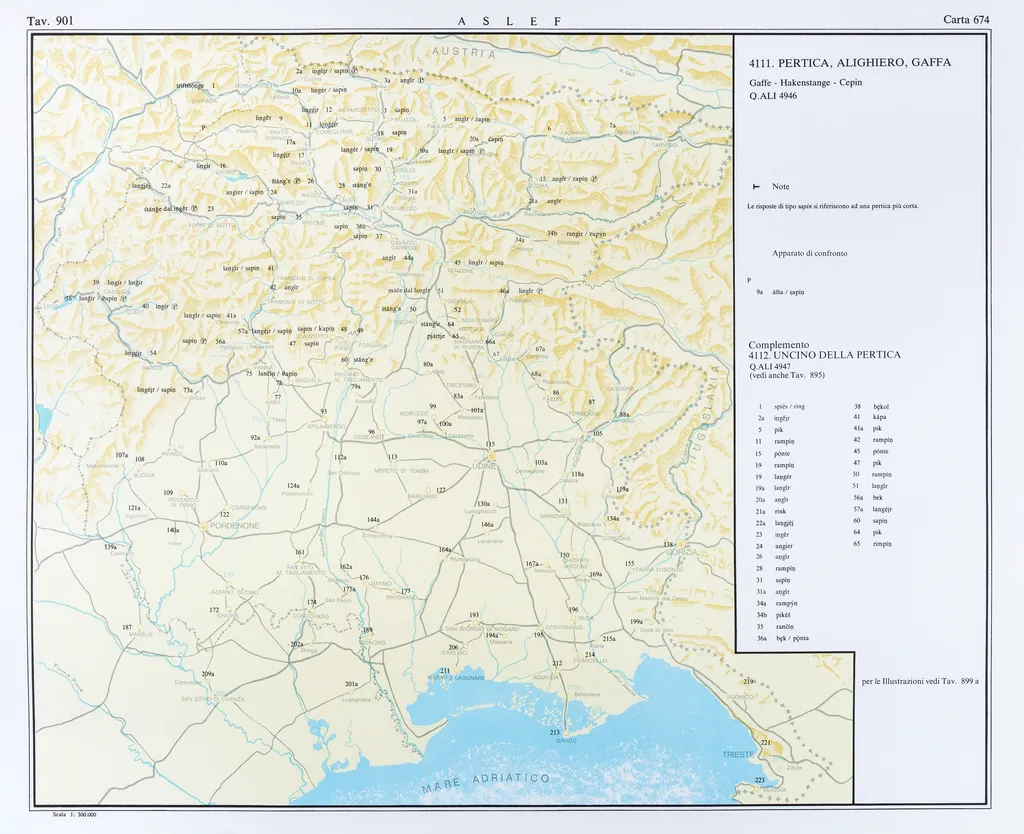Click the 'MARE ADRIATICO' sea label
Viewport: 1024px width, 834px height.
coord(486,783)
